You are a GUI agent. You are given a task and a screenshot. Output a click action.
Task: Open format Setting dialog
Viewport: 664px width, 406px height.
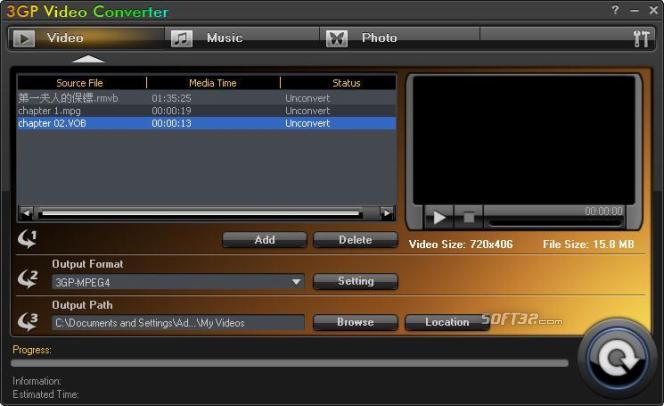355,281
